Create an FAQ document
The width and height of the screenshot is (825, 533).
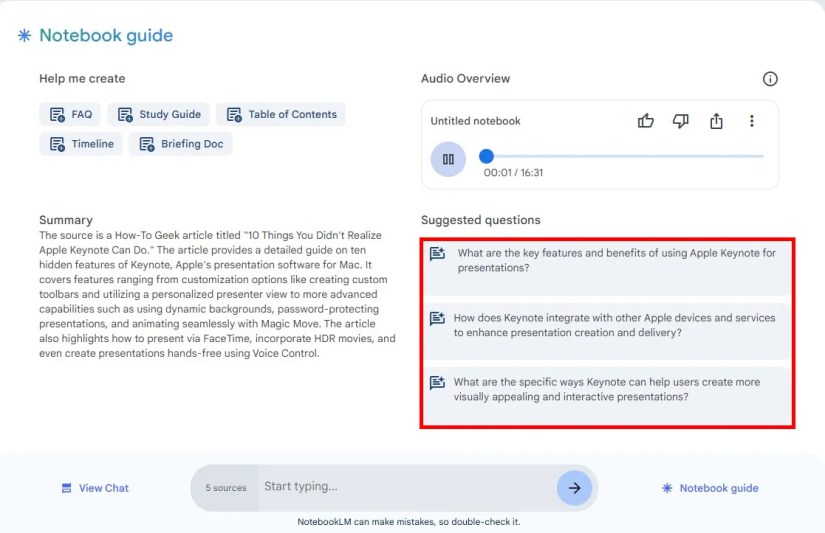[x=70, y=114]
